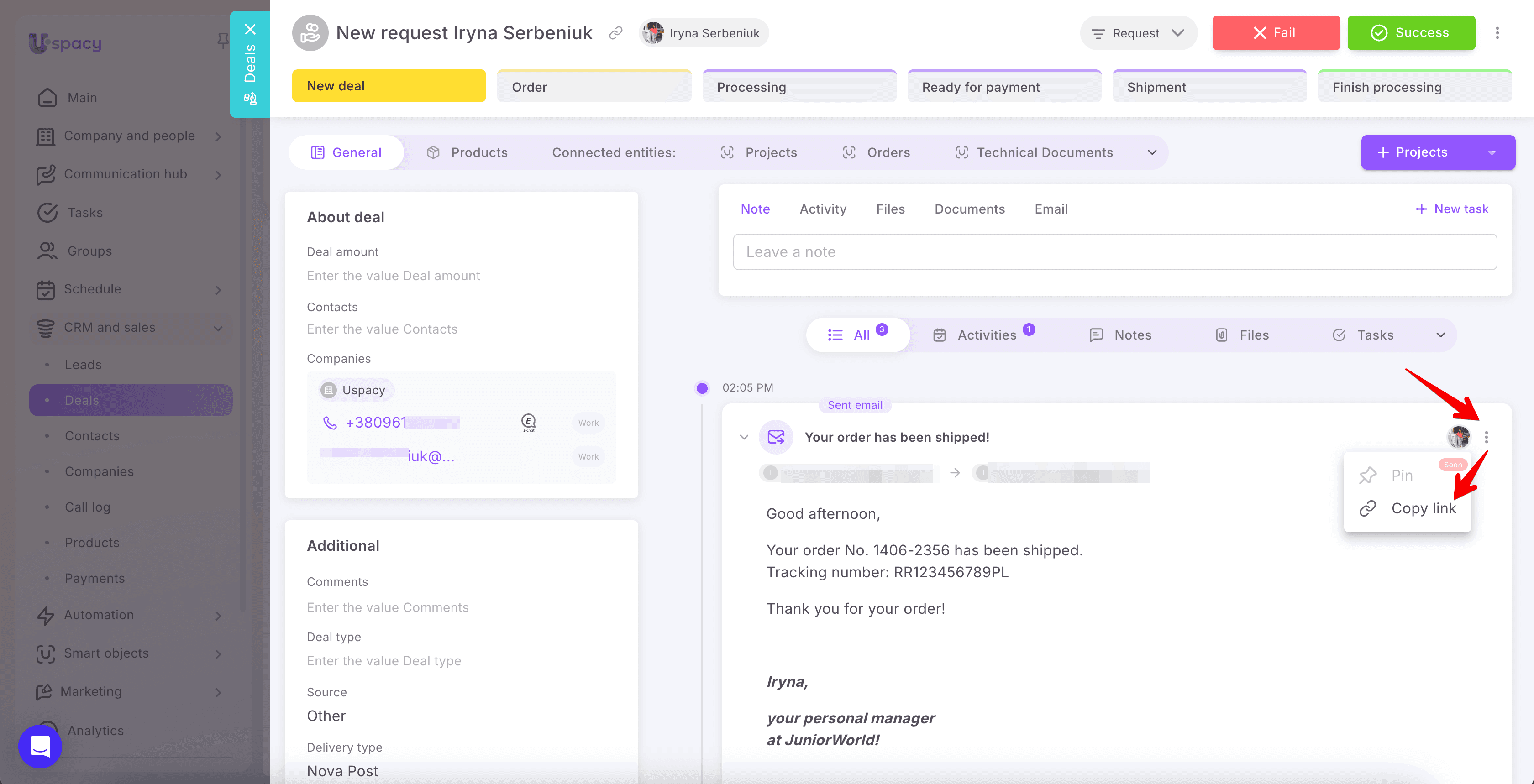Expand Automation sidebar menu

click(x=218, y=616)
